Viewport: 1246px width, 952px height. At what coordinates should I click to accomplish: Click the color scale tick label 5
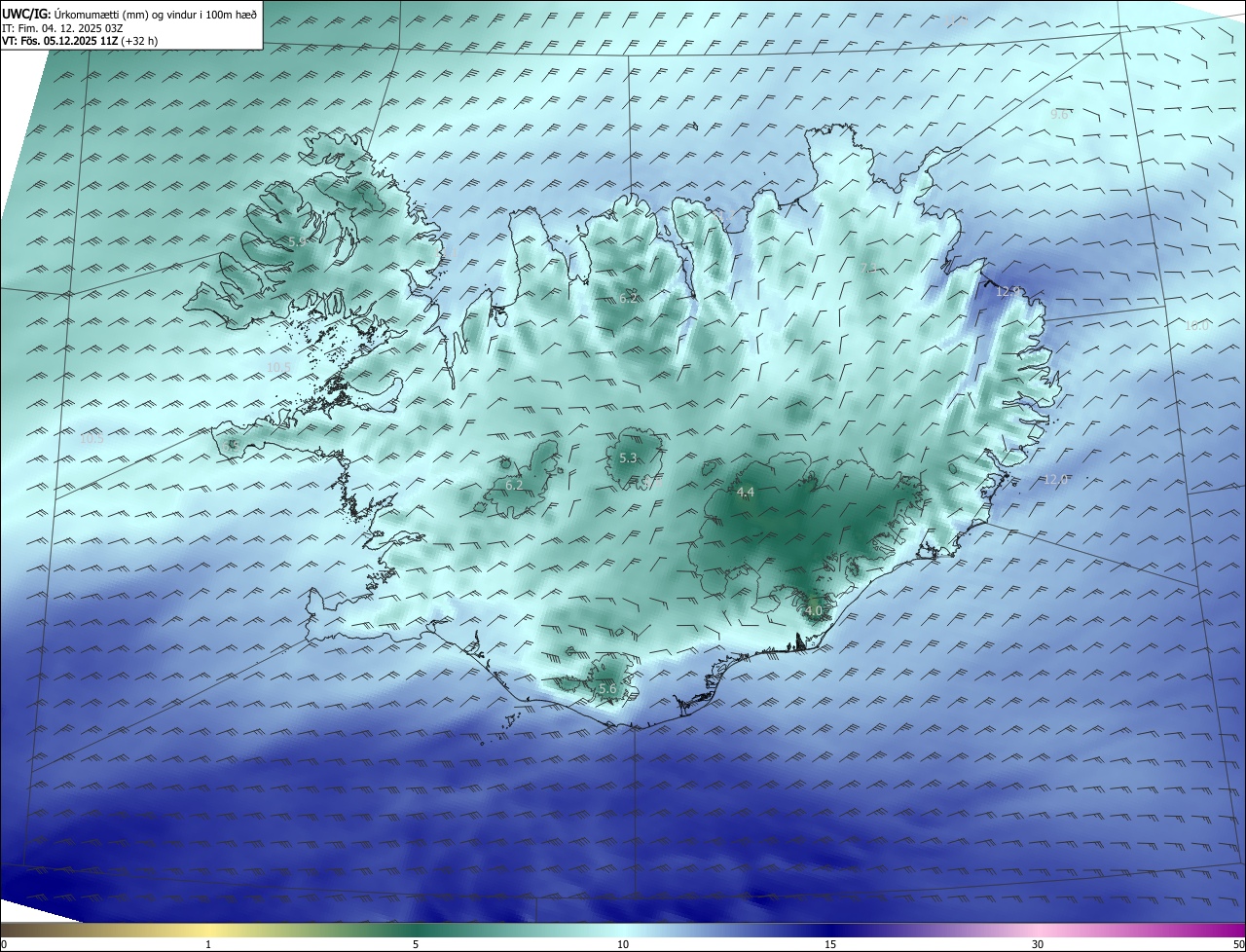click(x=416, y=944)
